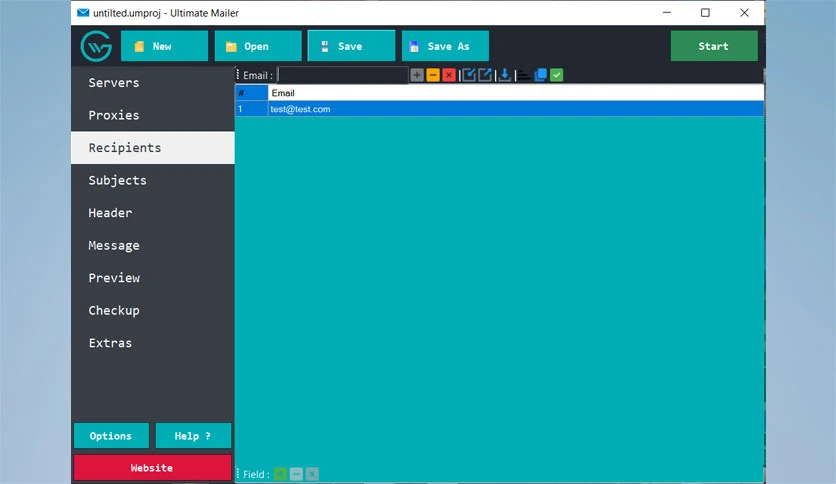This screenshot has width=836, height=484.
Task: Click the orange minus remove email icon
Action: click(x=433, y=75)
